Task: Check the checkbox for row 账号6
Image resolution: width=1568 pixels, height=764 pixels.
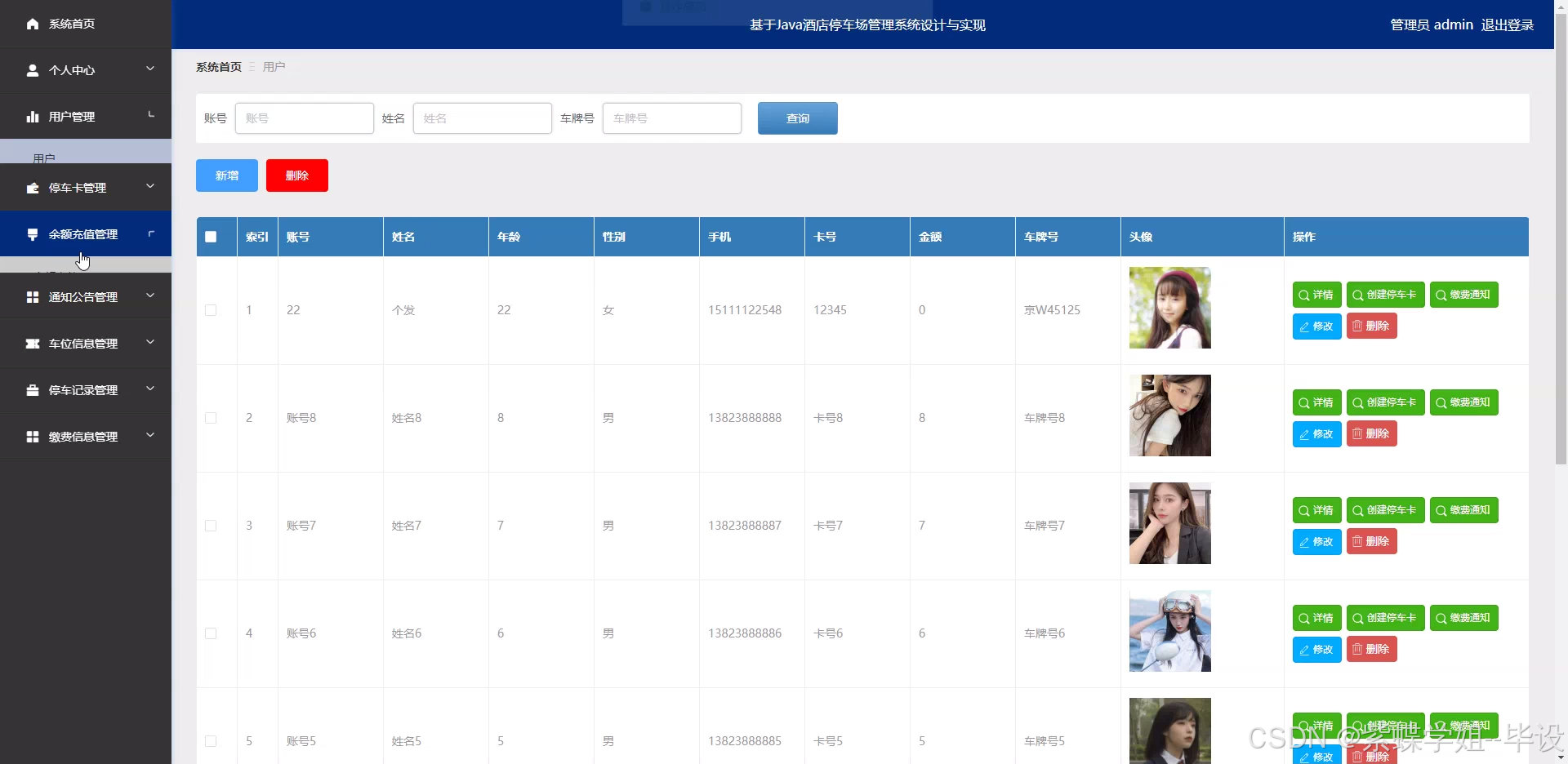Action: pos(211,633)
